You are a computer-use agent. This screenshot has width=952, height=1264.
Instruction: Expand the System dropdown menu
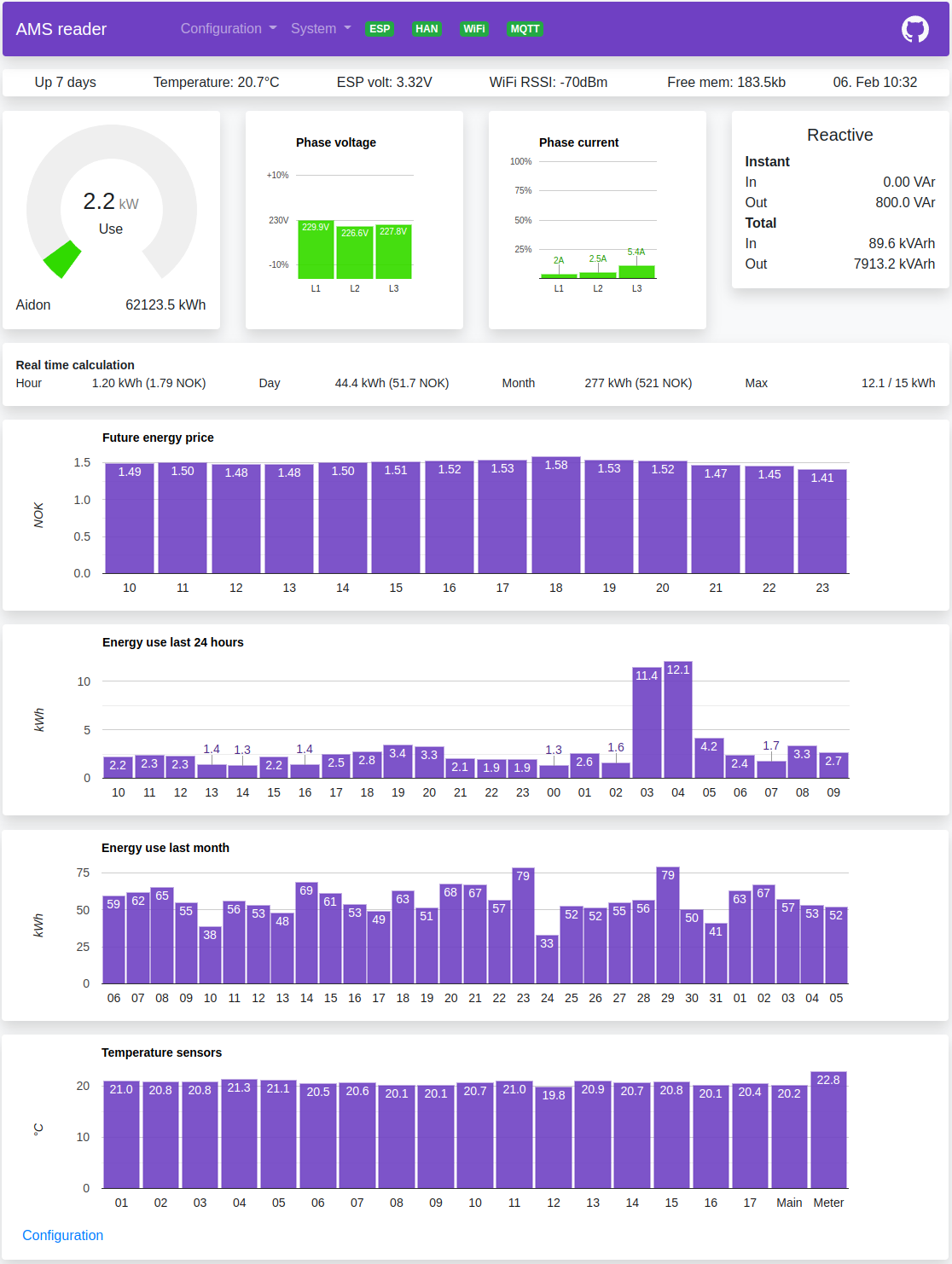320,29
